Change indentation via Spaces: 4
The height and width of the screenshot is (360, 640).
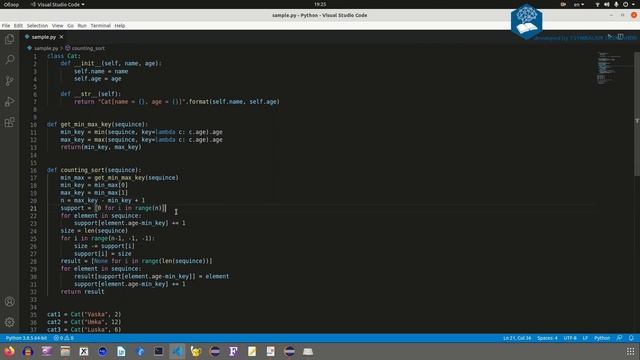(547, 338)
